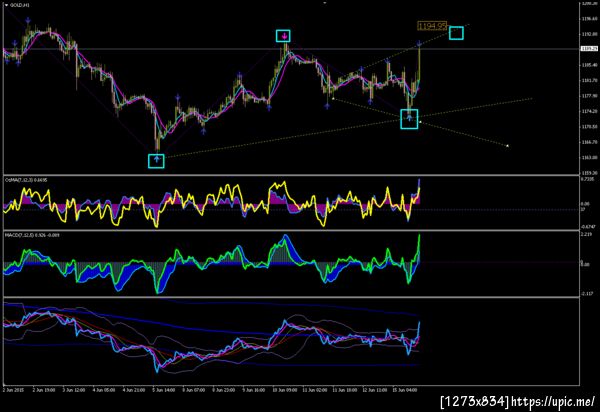The width and height of the screenshot is (600, 412).
Task: Select the '12 Jun 11:00' time axis label
Action: tap(375, 390)
